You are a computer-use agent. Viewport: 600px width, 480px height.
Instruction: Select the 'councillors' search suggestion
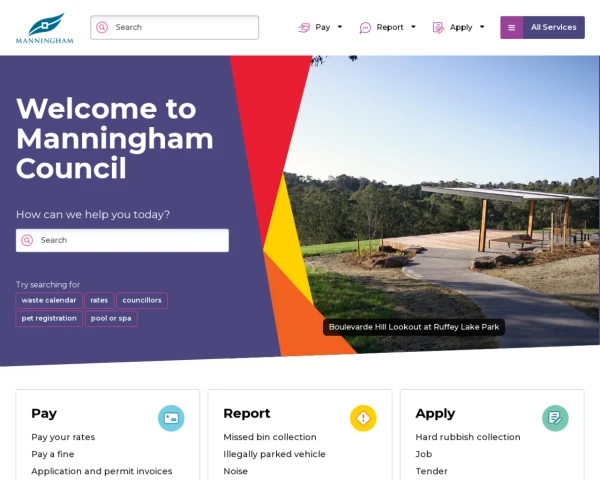[142, 300]
